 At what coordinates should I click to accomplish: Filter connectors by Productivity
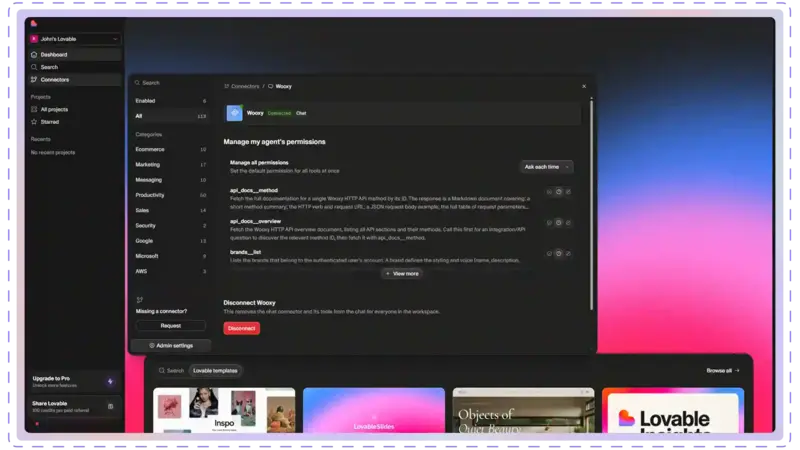pyautogui.click(x=170, y=195)
